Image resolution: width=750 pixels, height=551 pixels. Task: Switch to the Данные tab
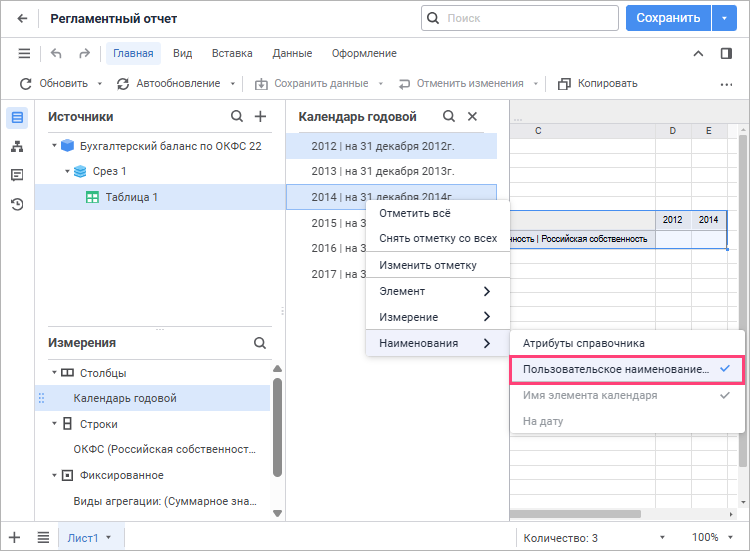[292, 53]
